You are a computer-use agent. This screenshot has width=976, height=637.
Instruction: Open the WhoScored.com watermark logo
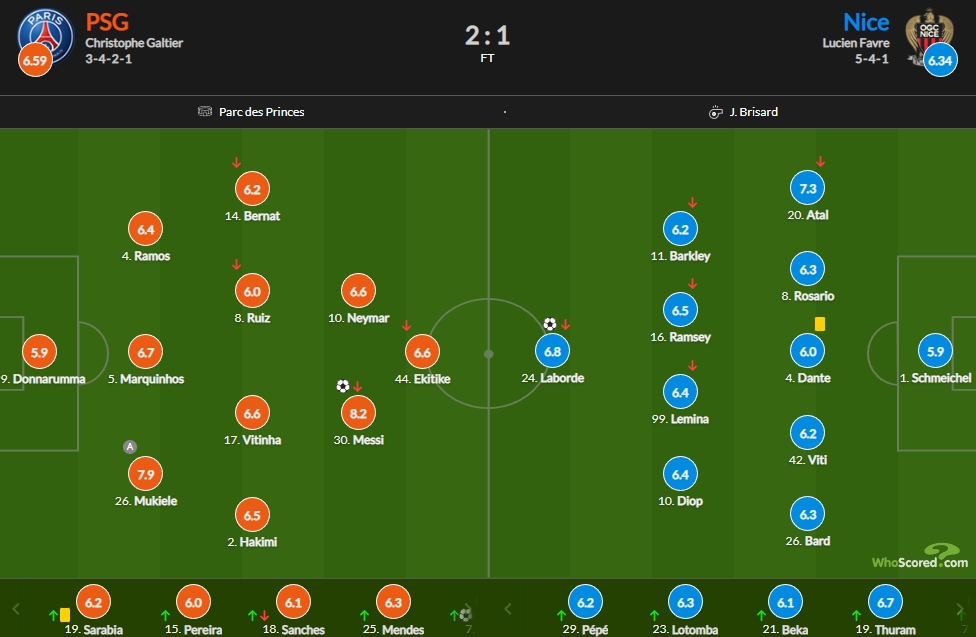920,557
